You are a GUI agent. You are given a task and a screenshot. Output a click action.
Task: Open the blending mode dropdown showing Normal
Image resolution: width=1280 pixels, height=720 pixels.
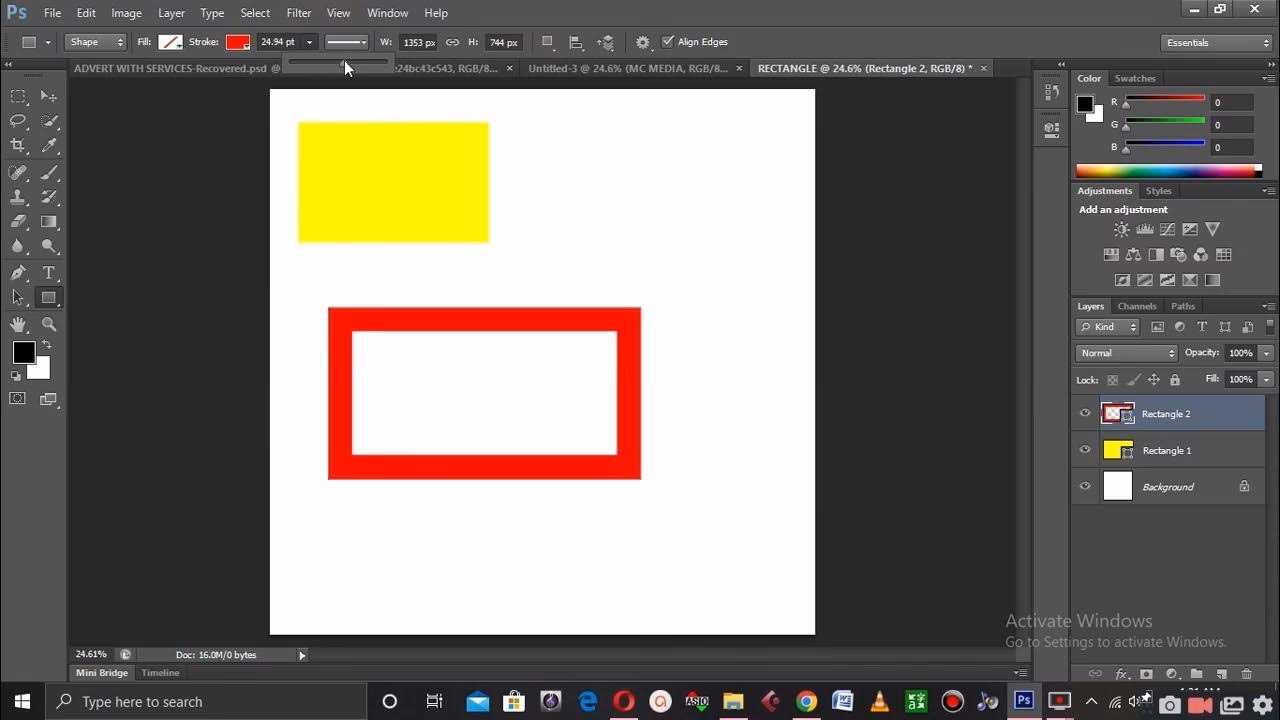(x=1125, y=352)
